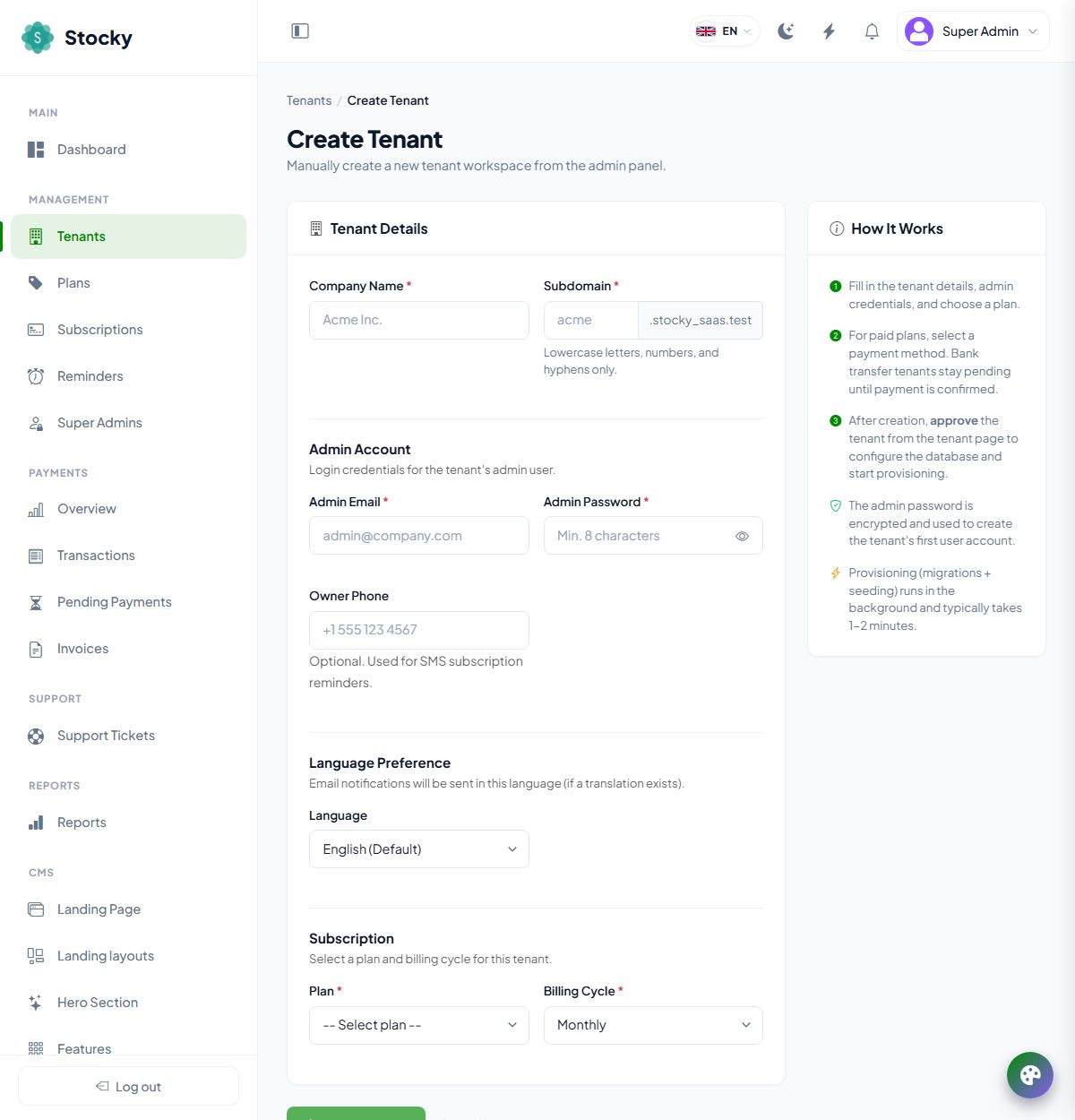Image resolution: width=1075 pixels, height=1120 pixels.
Task: Open Transactions in the sidebar
Action: click(x=128, y=556)
